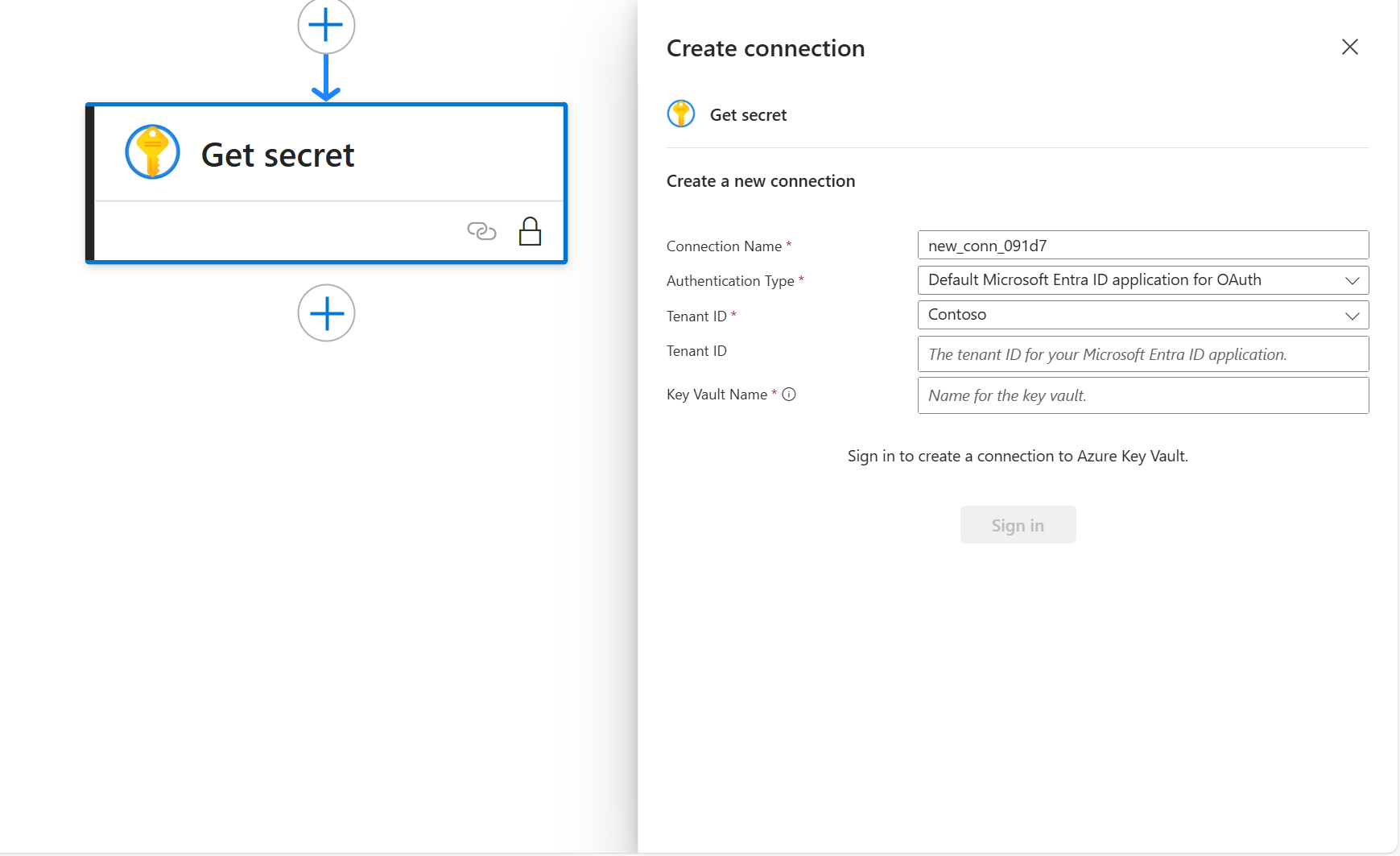This screenshot has height=856, width=1400.
Task: Click the Key Vault Name info icon
Action: 789,394
